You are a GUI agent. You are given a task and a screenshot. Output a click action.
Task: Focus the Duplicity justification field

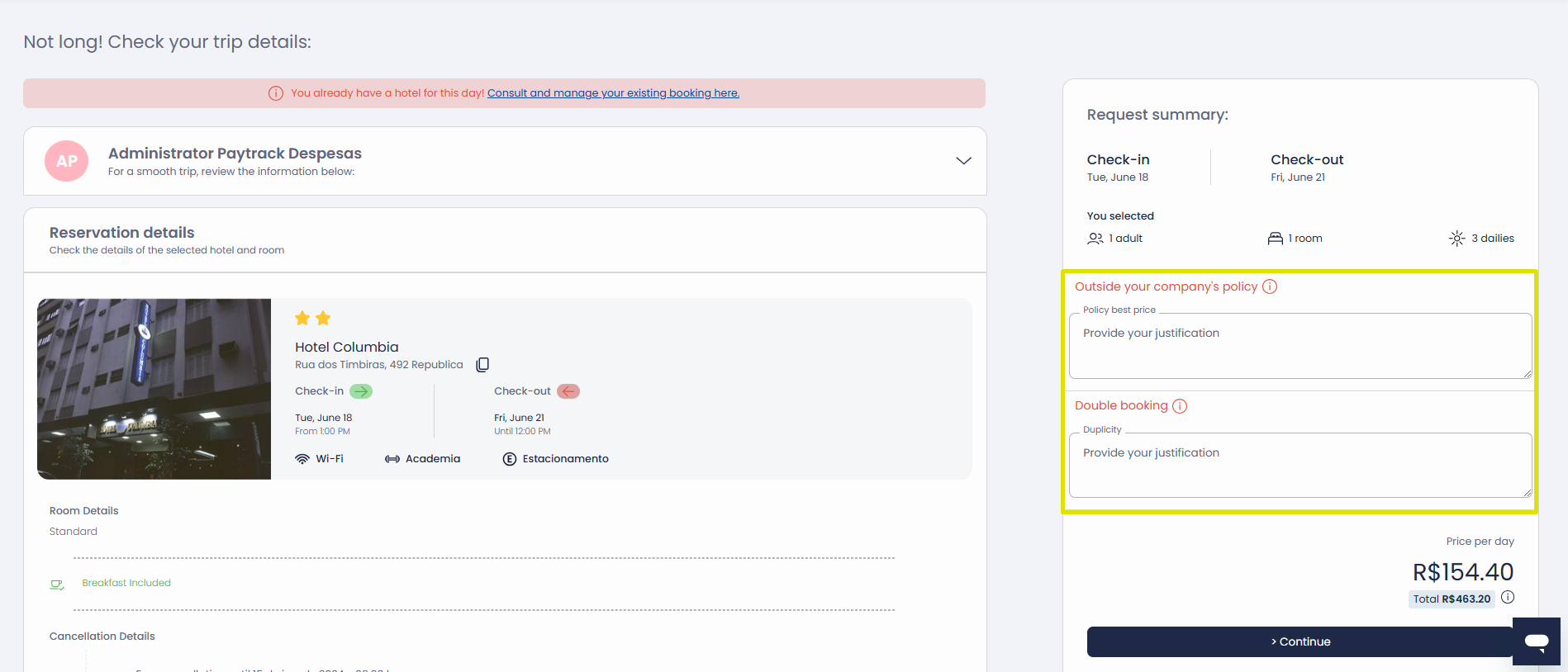coord(1300,465)
